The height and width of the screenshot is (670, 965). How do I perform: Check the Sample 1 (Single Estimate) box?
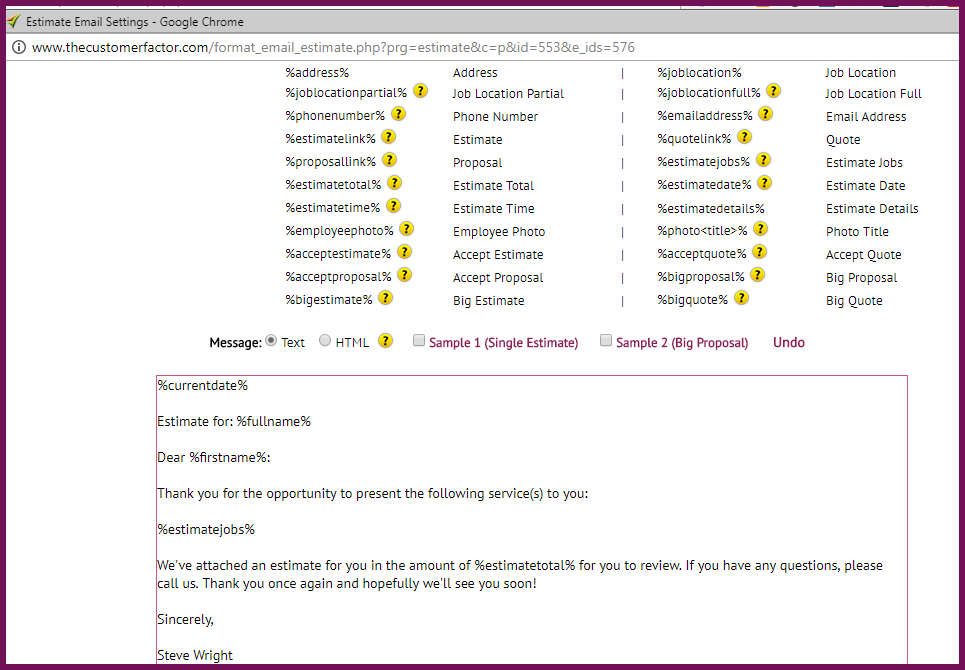coord(418,340)
